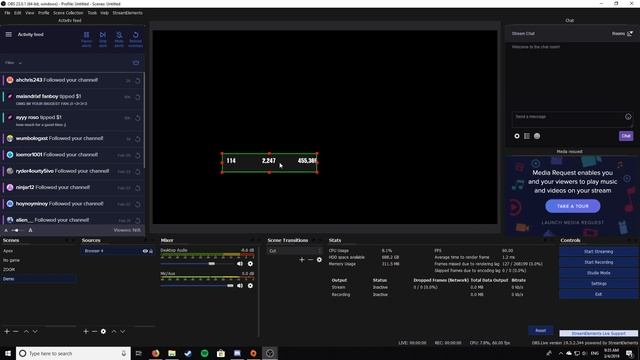Click the TAKE A TOUR button
Viewport: 640px width, 360px height.
pyautogui.click(x=573, y=206)
